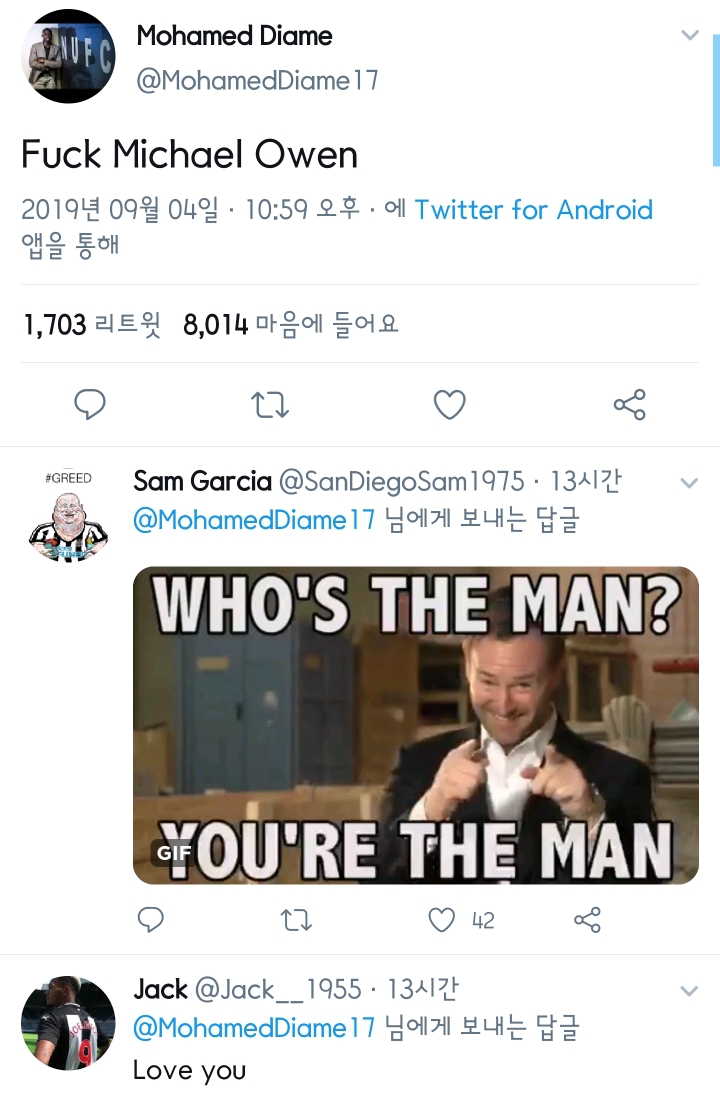This screenshot has width=720, height=1098.
Task: Click the reply icon on Sam Garcia's tweet
Action: pos(151,919)
